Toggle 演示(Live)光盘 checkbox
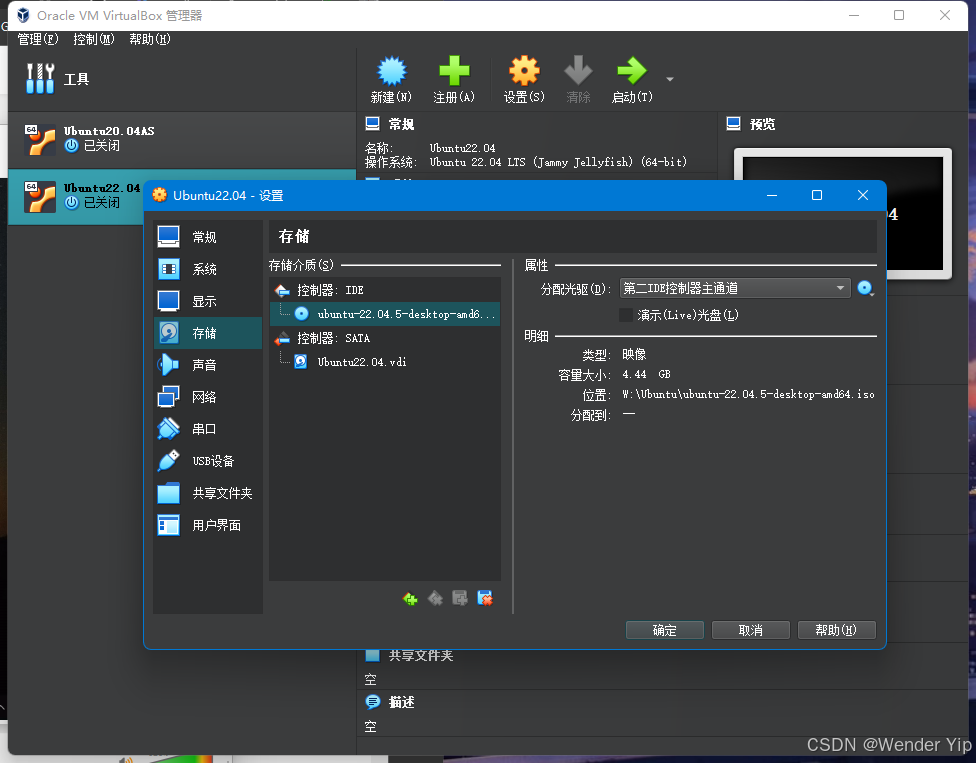The width and height of the screenshot is (976, 763). coord(626,315)
